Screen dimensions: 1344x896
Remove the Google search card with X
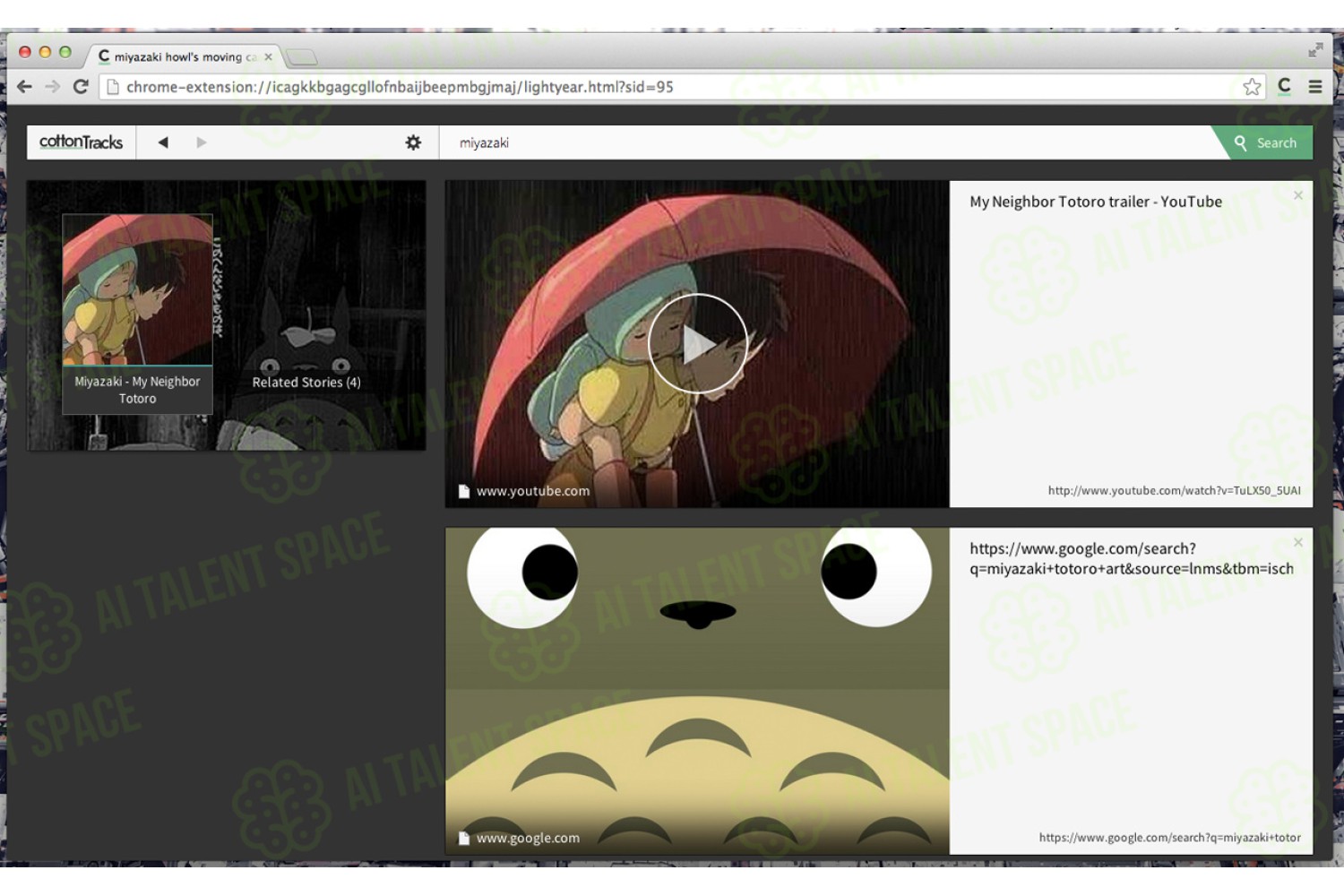(1298, 542)
